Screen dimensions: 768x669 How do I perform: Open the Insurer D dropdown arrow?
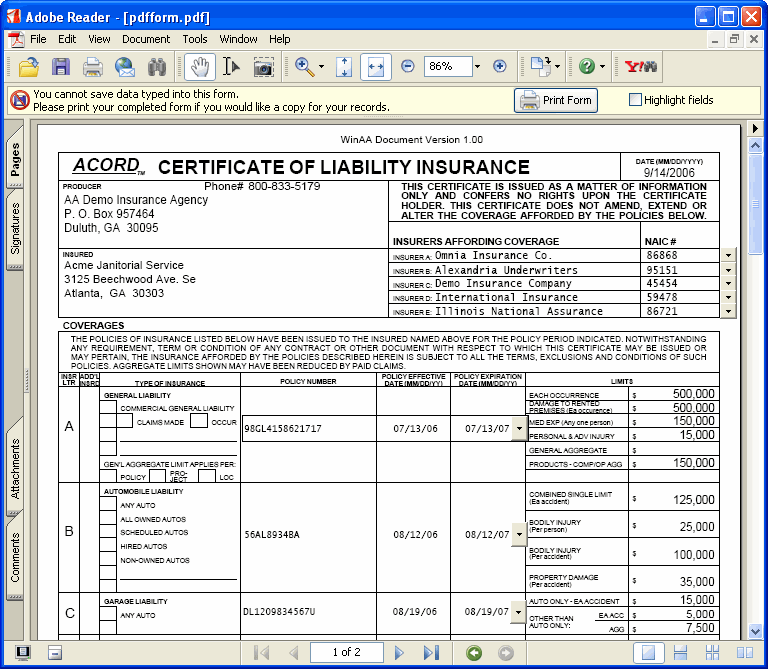point(728,297)
